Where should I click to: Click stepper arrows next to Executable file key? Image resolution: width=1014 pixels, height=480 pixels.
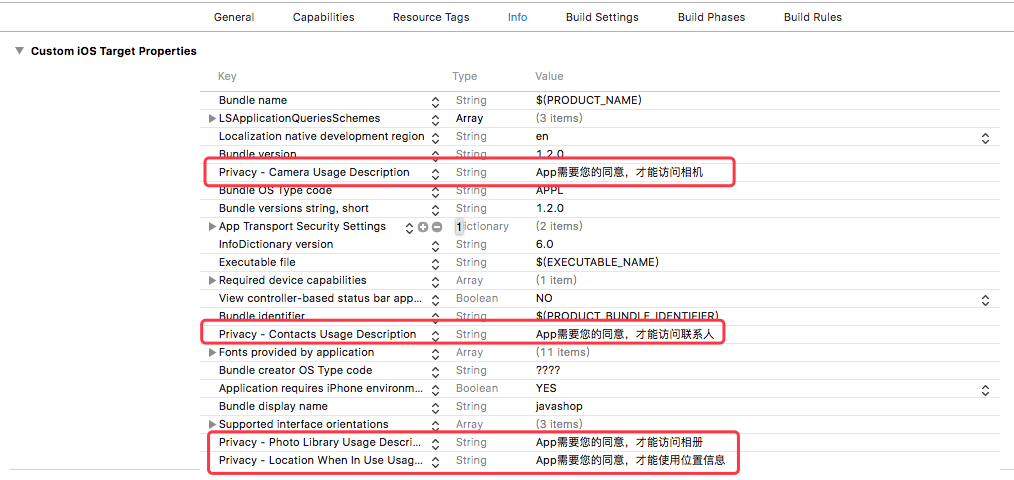point(435,263)
